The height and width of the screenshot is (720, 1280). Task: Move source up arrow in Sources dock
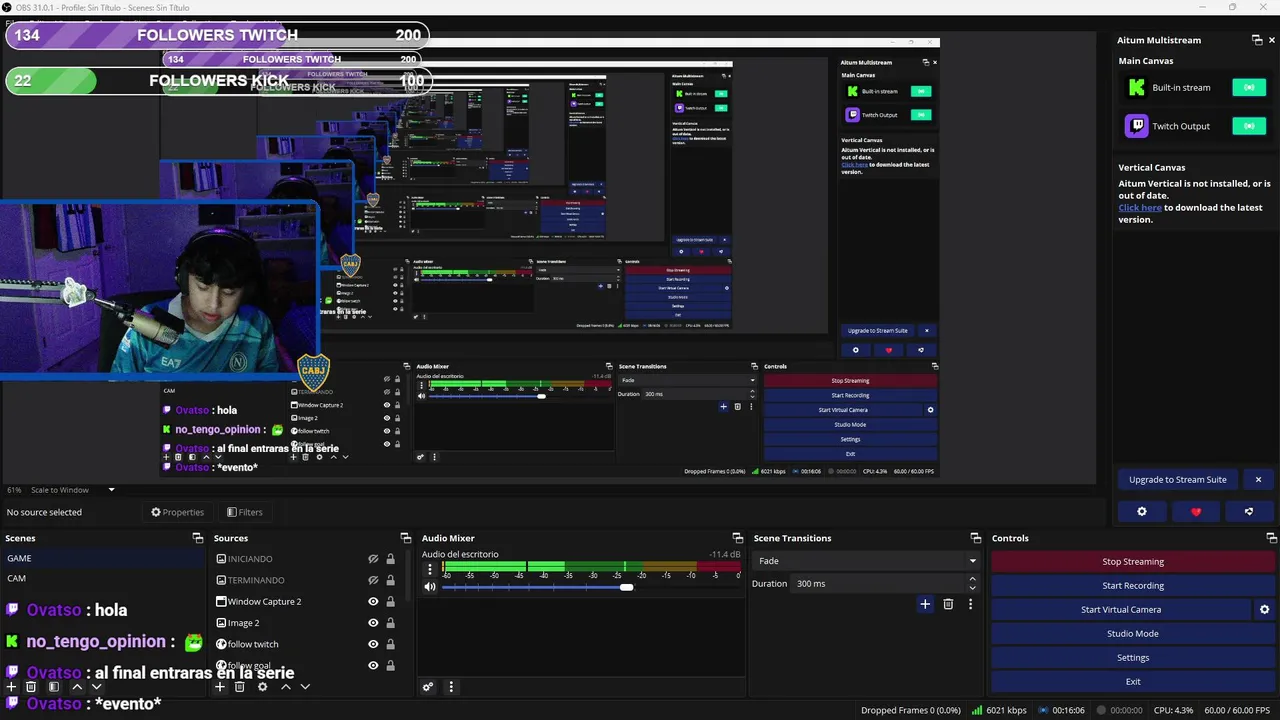pyautogui.click(x=285, y=687)
